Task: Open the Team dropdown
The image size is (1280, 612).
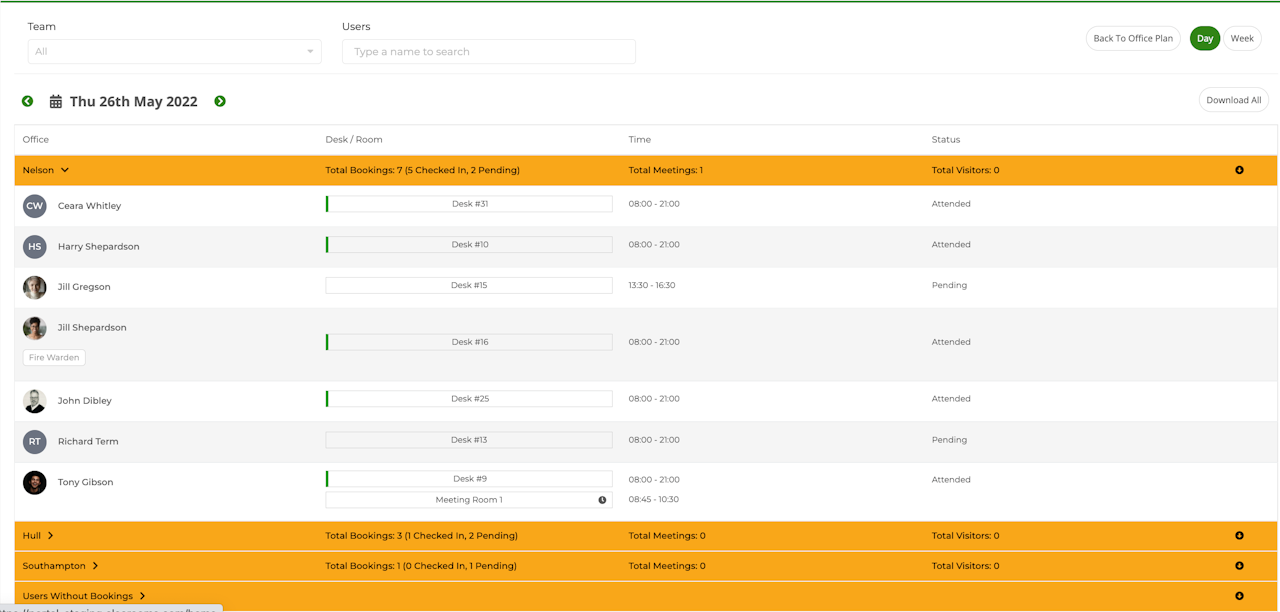Action: point(174,52)
